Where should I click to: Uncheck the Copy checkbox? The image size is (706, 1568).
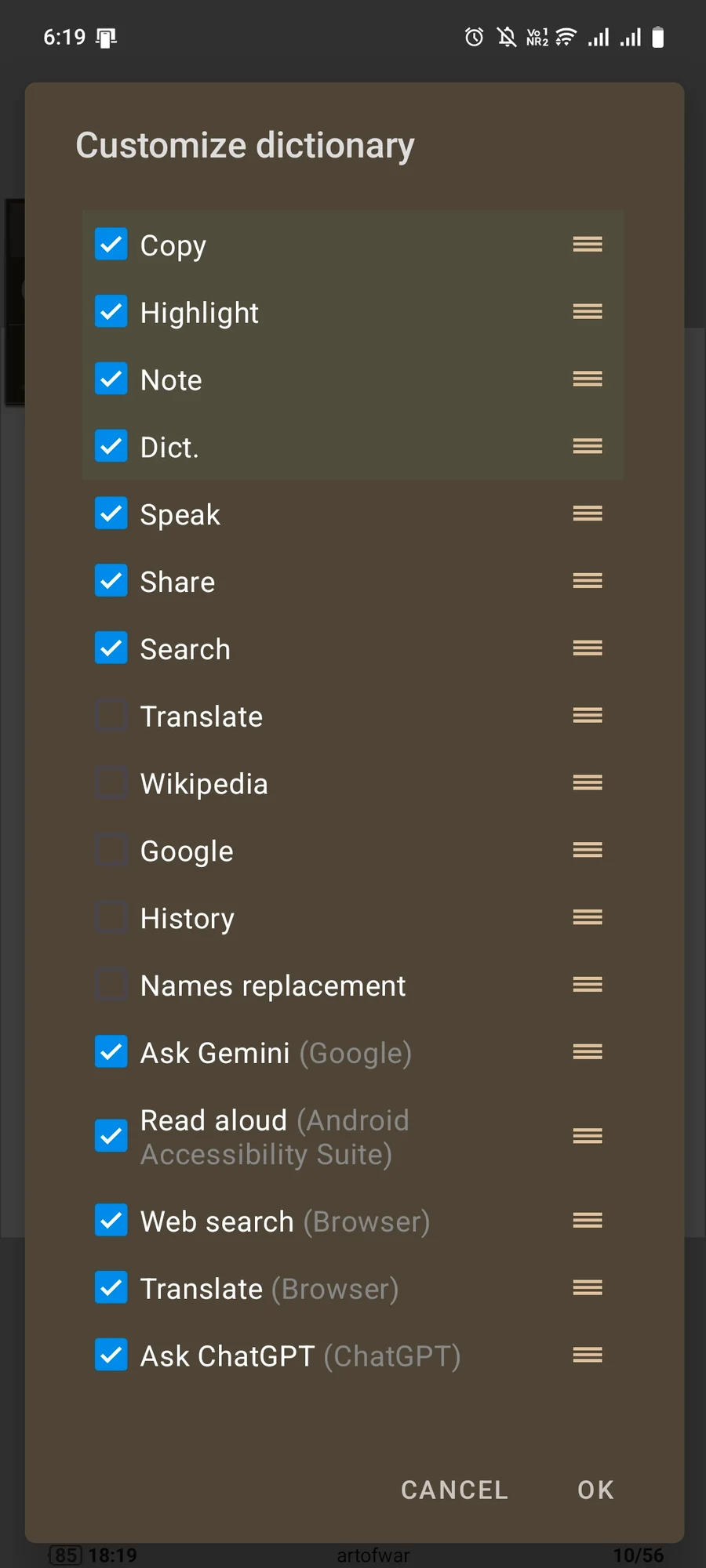point(111,245)
